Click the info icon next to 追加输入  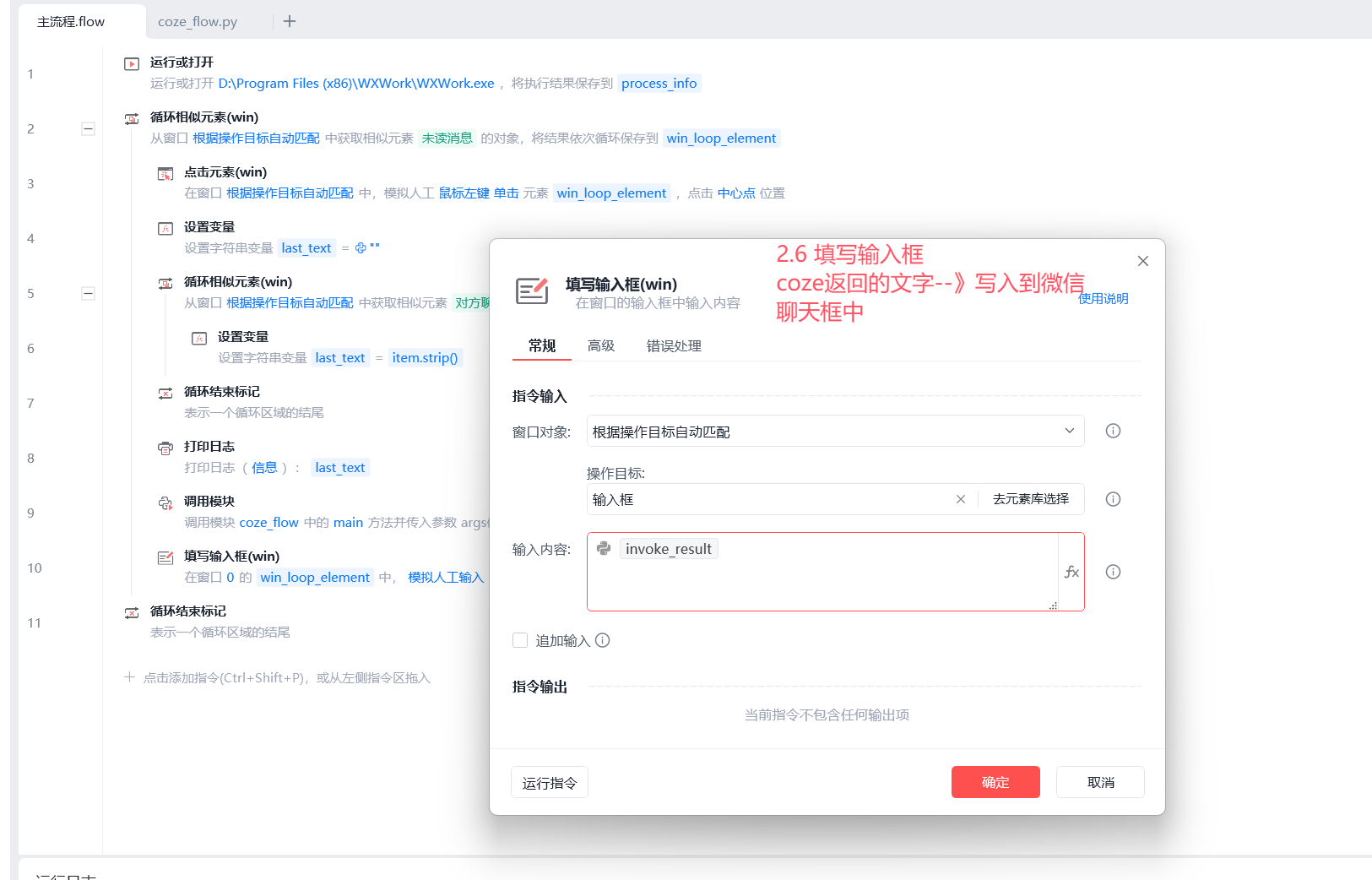[603, 640]
